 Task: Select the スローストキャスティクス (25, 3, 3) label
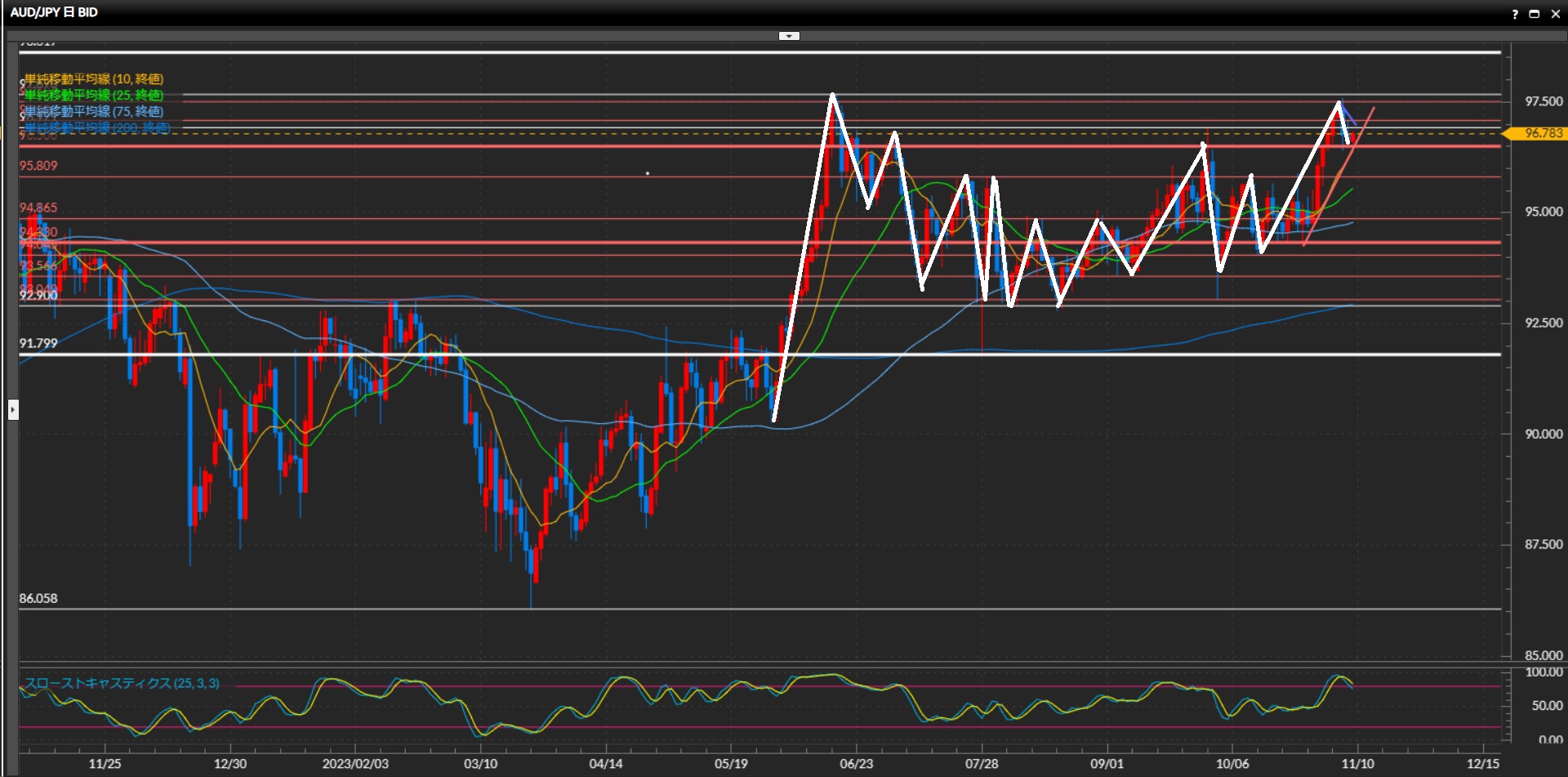point(122,683)
